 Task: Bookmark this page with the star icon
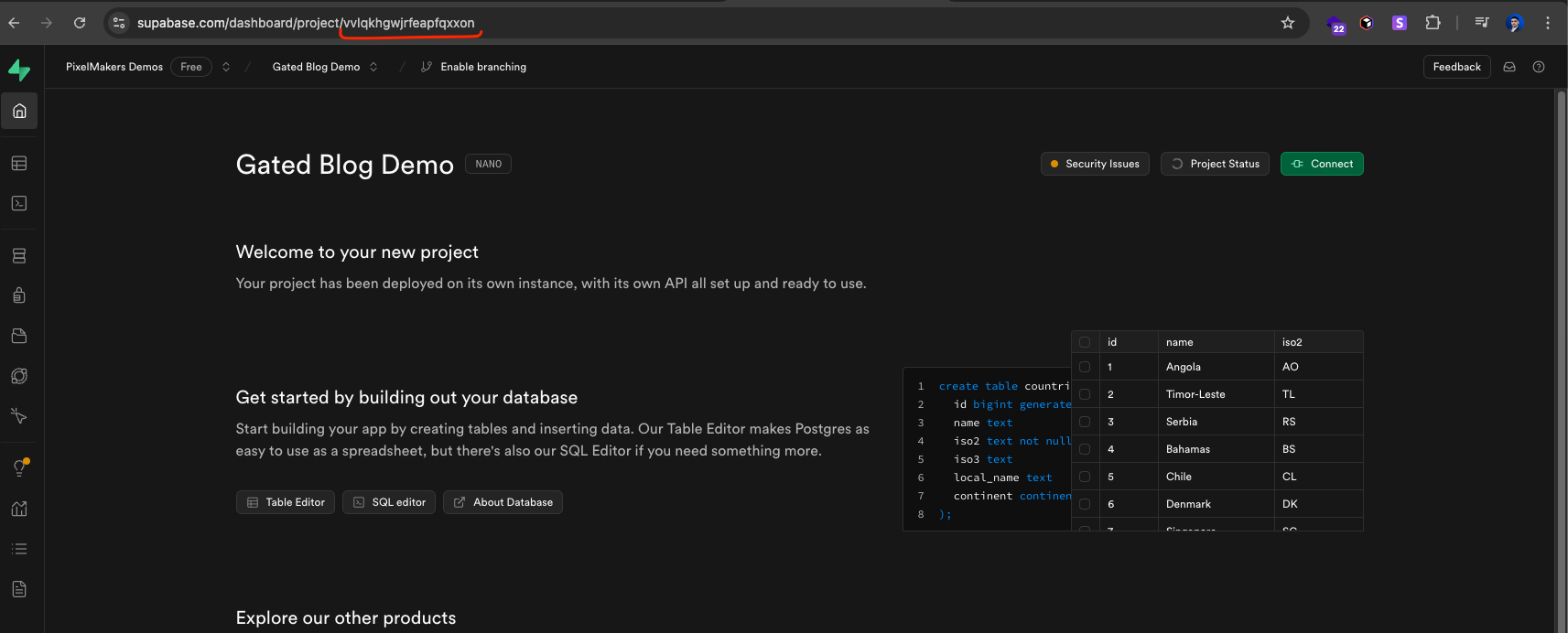tap(1288, 23)
